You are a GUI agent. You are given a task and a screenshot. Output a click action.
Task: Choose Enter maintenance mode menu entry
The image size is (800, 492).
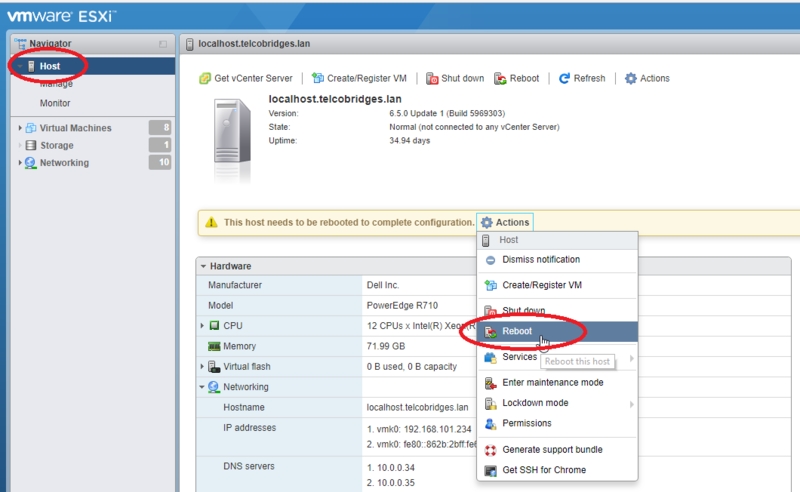tap(552, 382)
